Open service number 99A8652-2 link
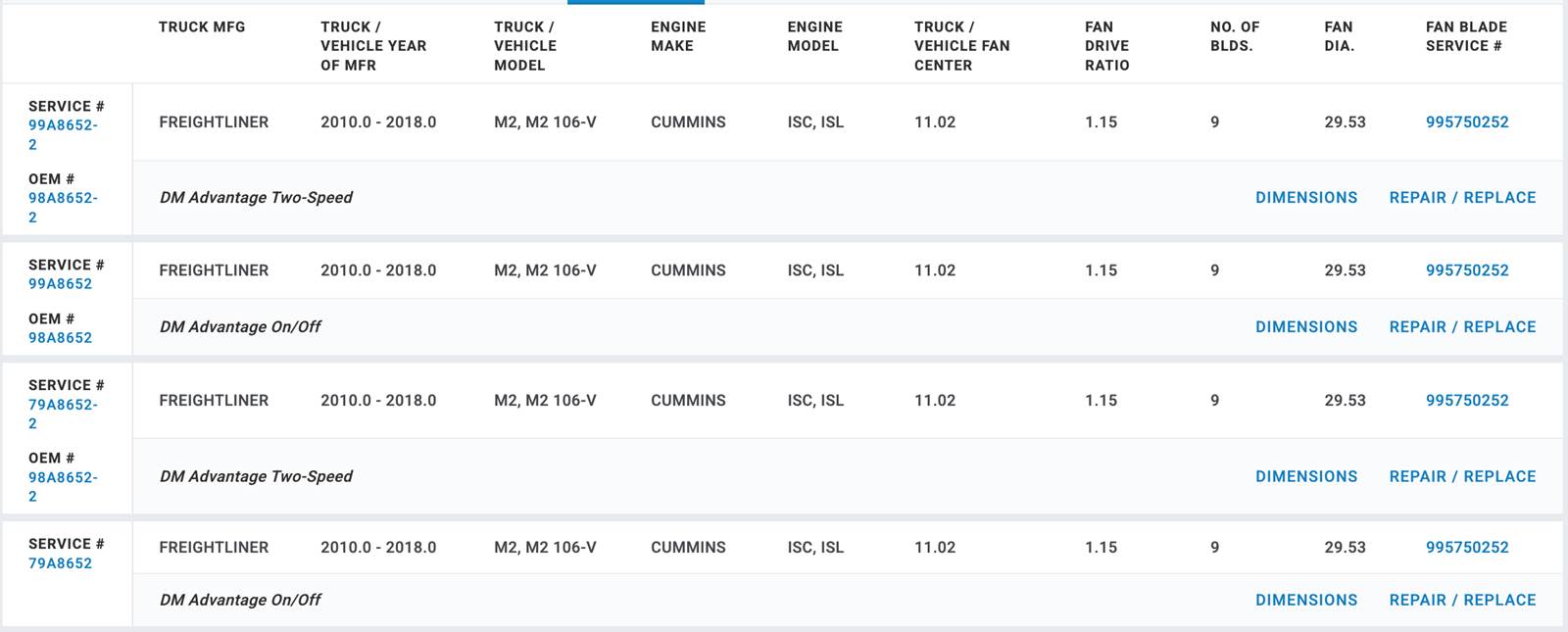 [63, 125]
